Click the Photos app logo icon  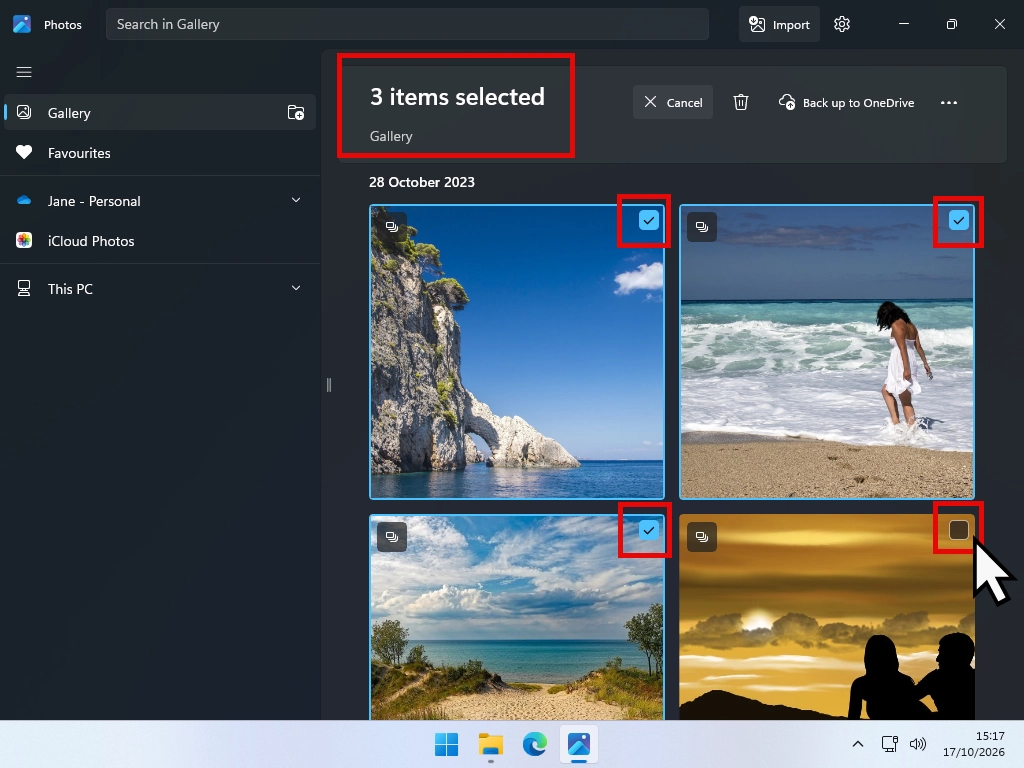click(x=22, y=24)
